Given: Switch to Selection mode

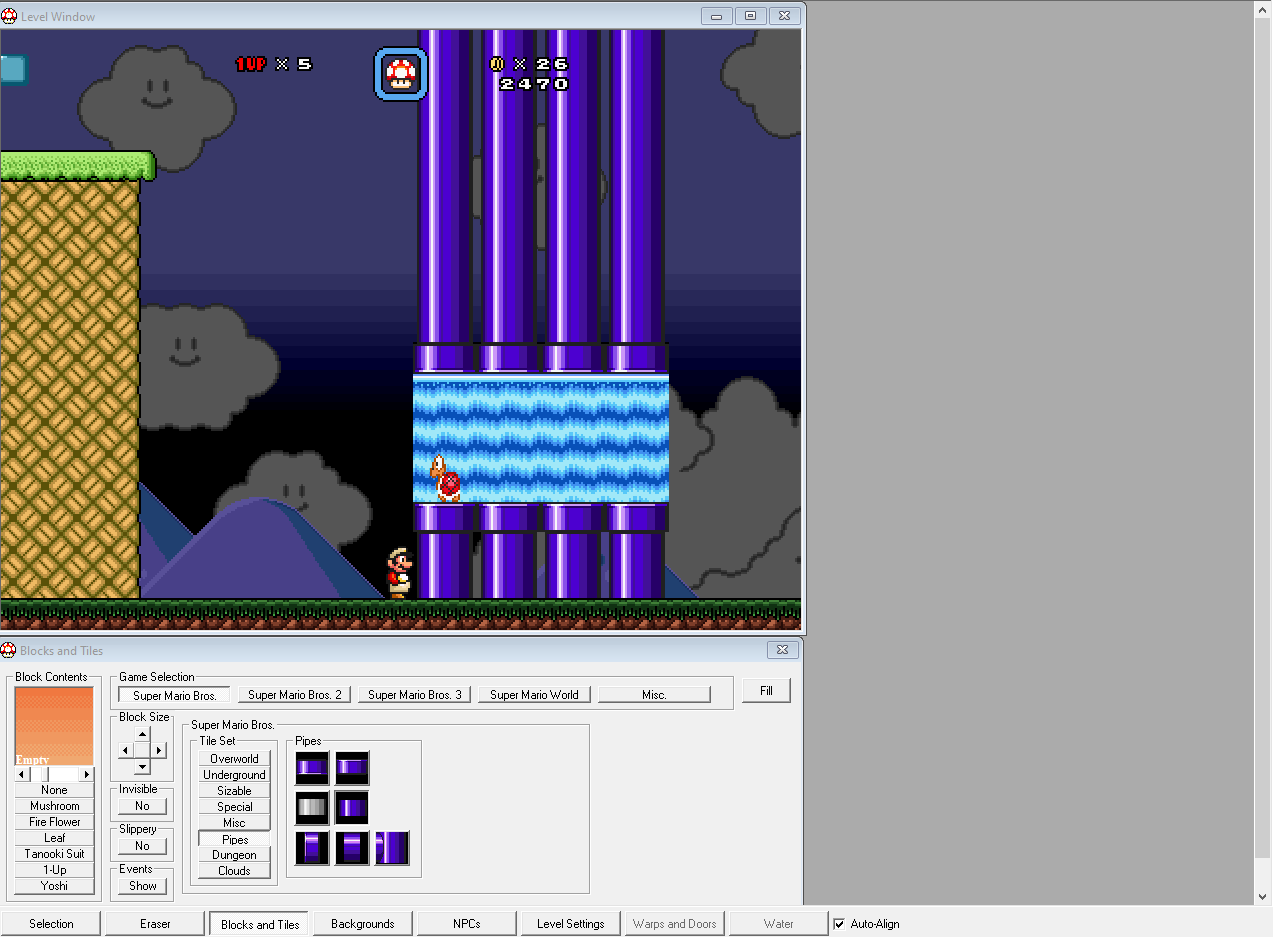Looking at the screenshot, I should point(51,924).
